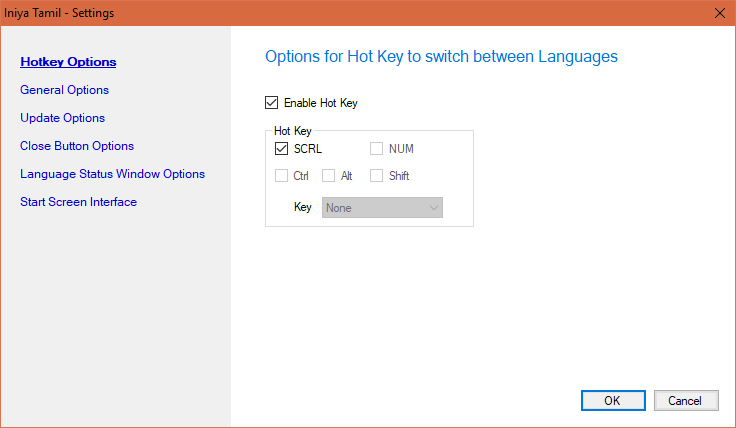Image resolution: width=736 pixels, height=428 pixels.
Task: Open Update Options page
Action: point(62,118)
